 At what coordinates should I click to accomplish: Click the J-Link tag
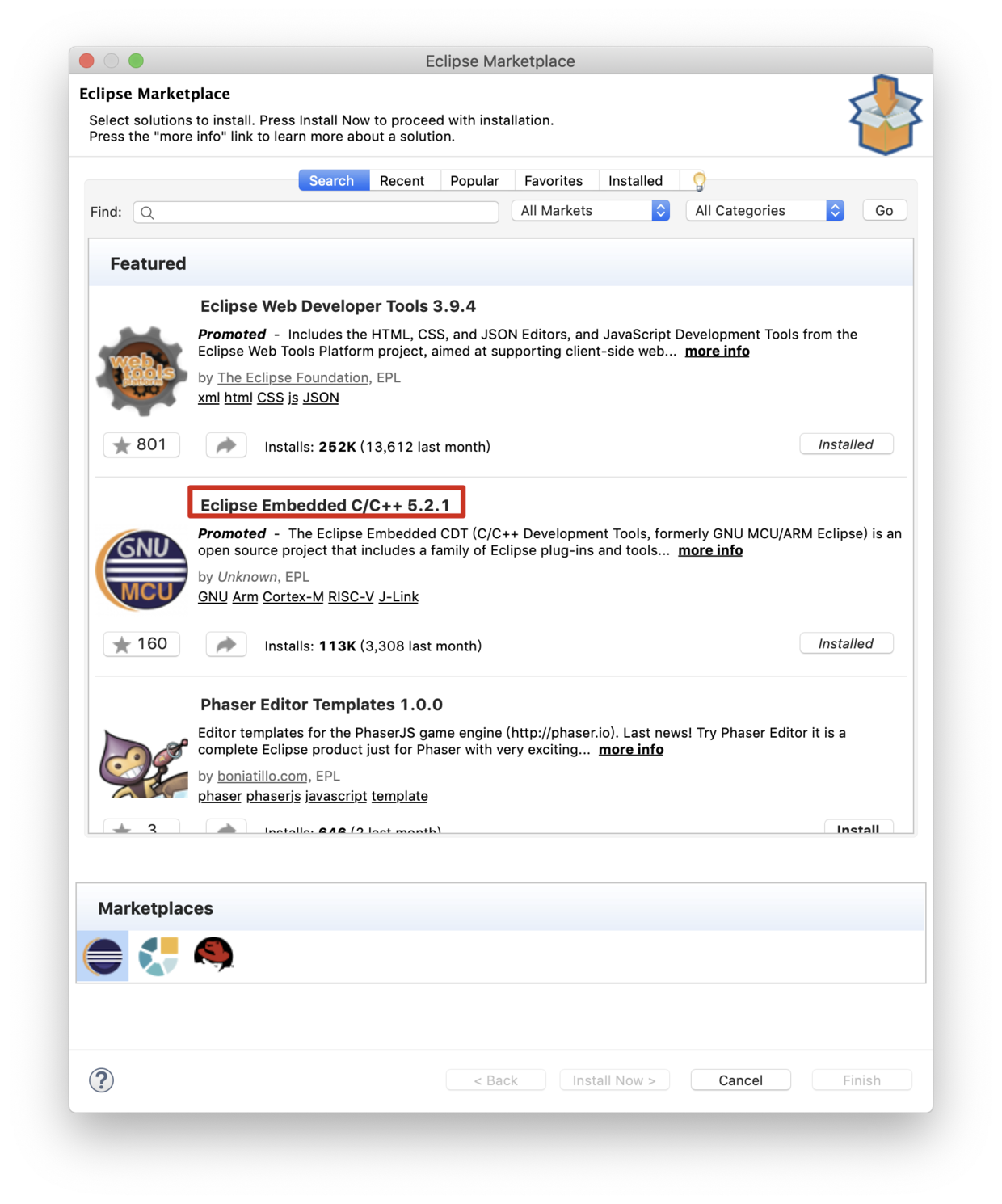tap(398, 597)
